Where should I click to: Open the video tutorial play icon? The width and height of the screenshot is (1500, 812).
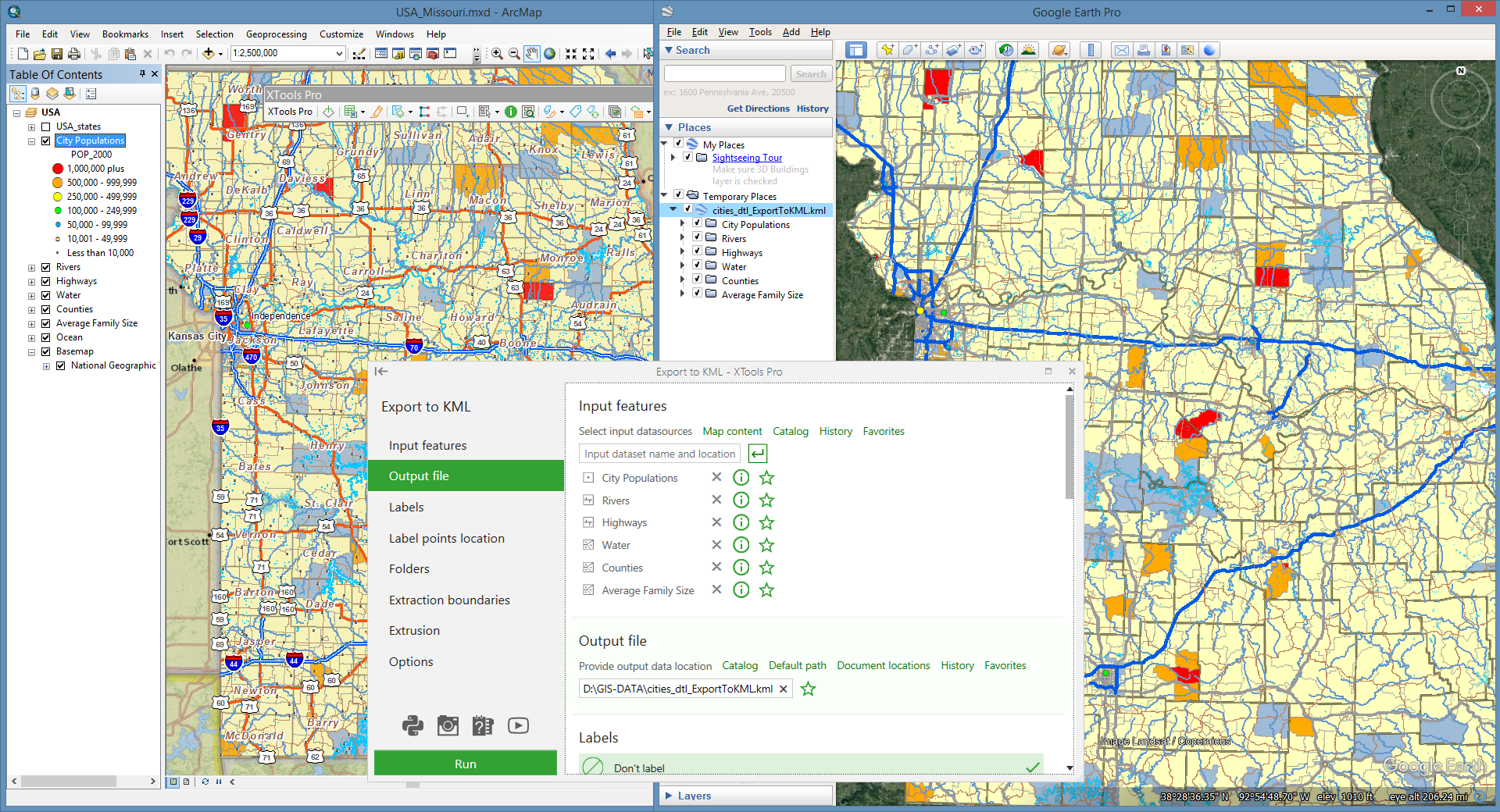pyautogui.click(x=518, y=725)
